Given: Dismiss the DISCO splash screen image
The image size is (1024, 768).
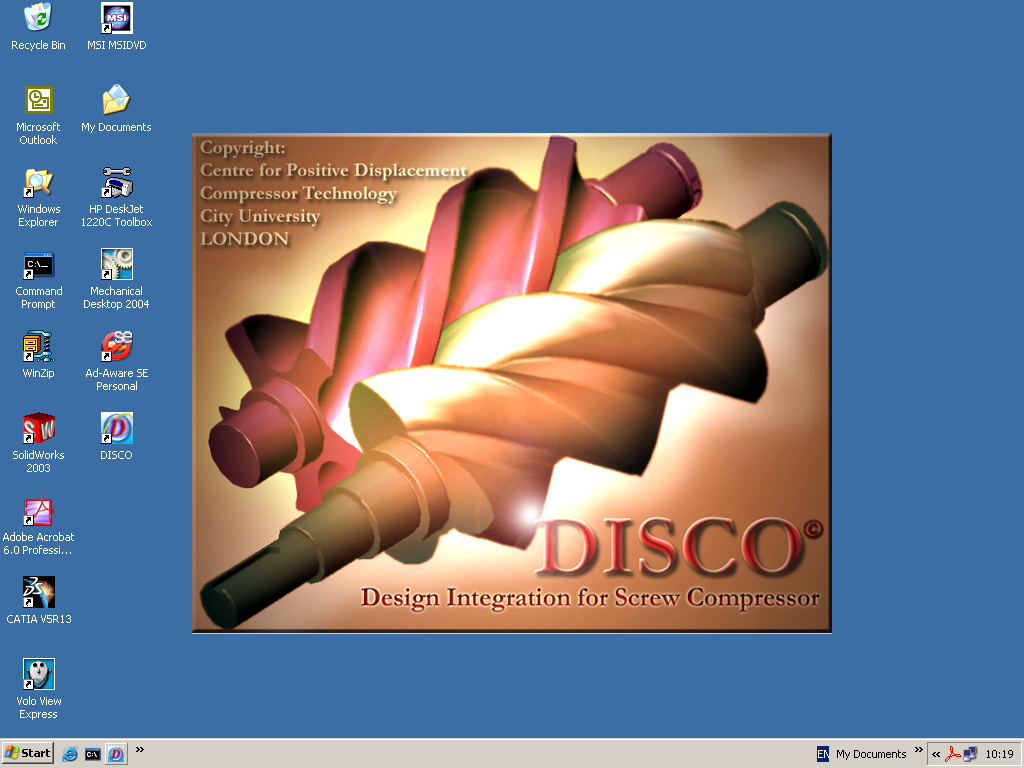Looking at the screenshot, I should (x=512, y=383).
